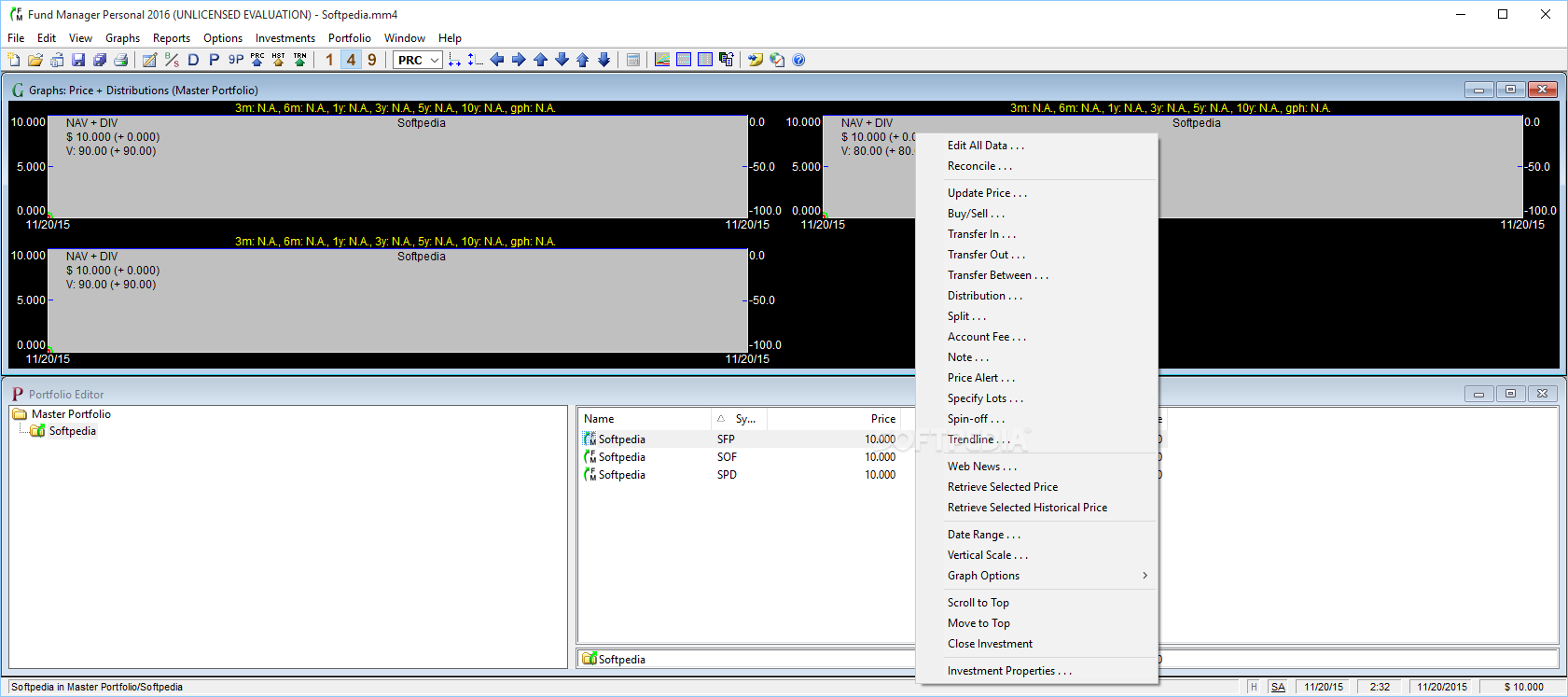Viewport: 1568px width, 697px height.
Task: Open the Window menu
Action: click(405, 38)
